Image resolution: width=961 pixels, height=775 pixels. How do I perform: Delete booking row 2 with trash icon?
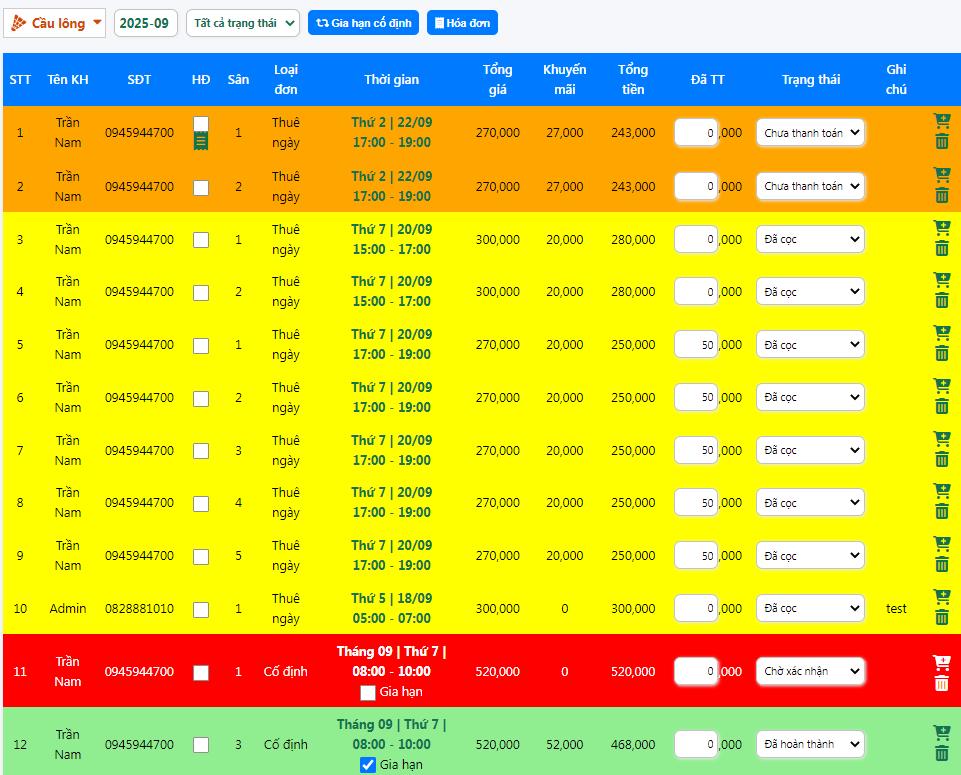[941, 196]
